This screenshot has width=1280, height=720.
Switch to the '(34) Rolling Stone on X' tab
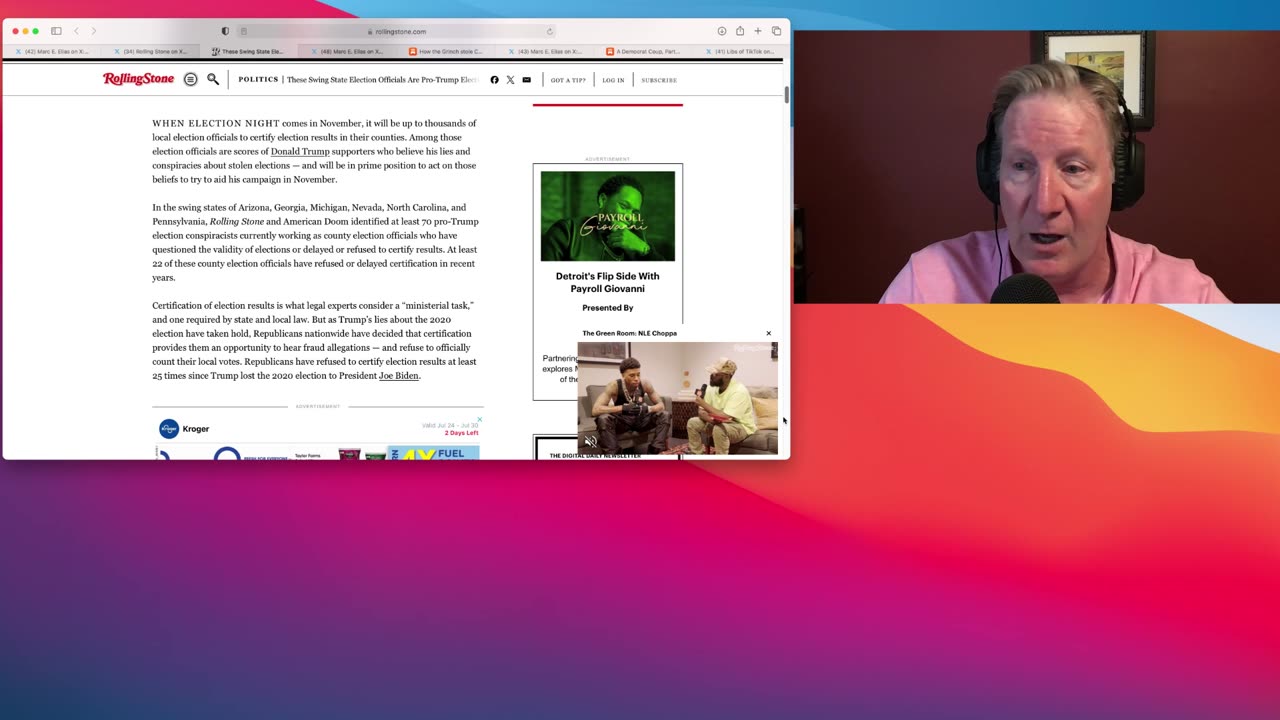150,51
